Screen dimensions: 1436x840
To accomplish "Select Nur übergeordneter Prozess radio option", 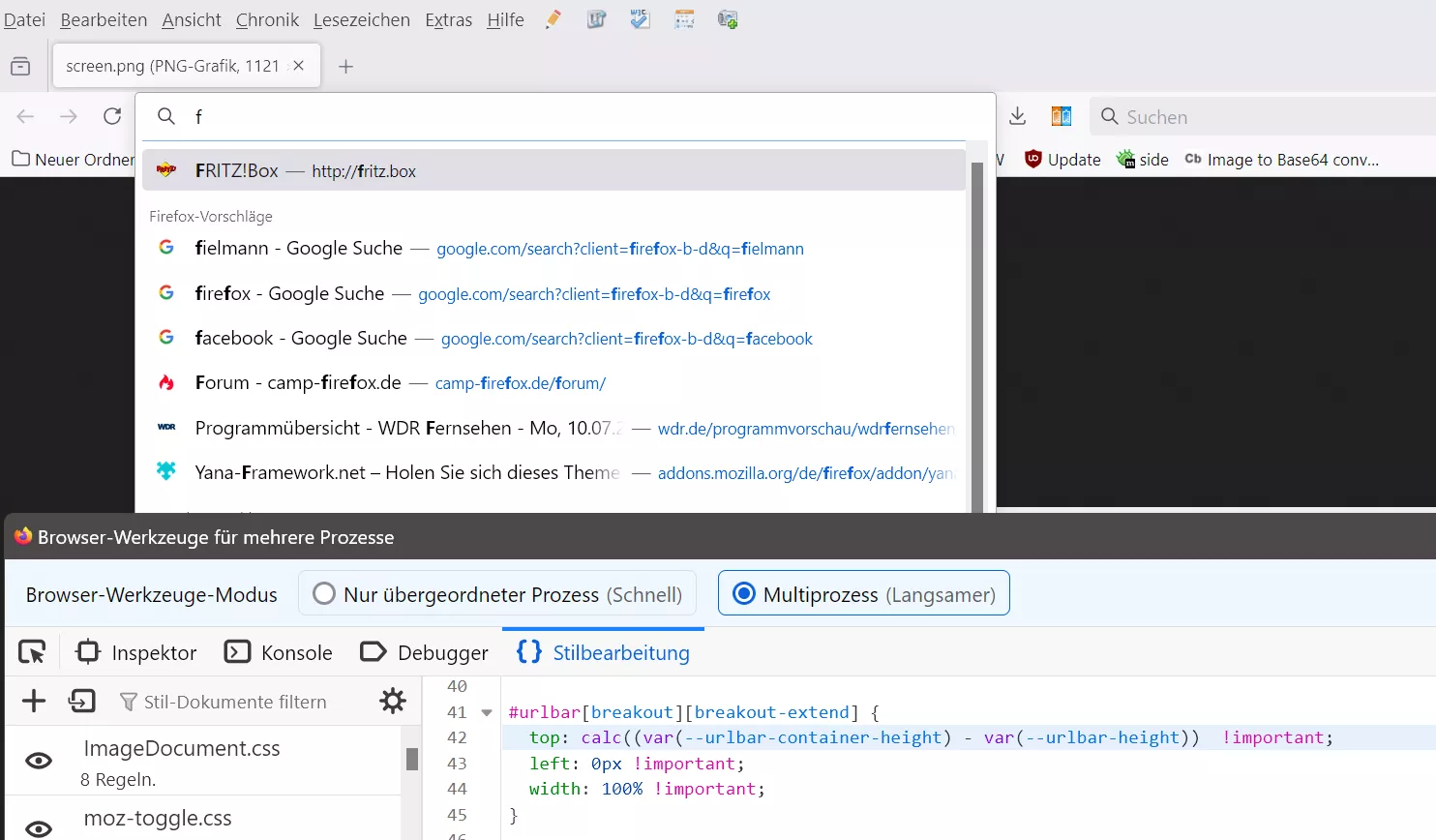I will (x=325, y=593).
